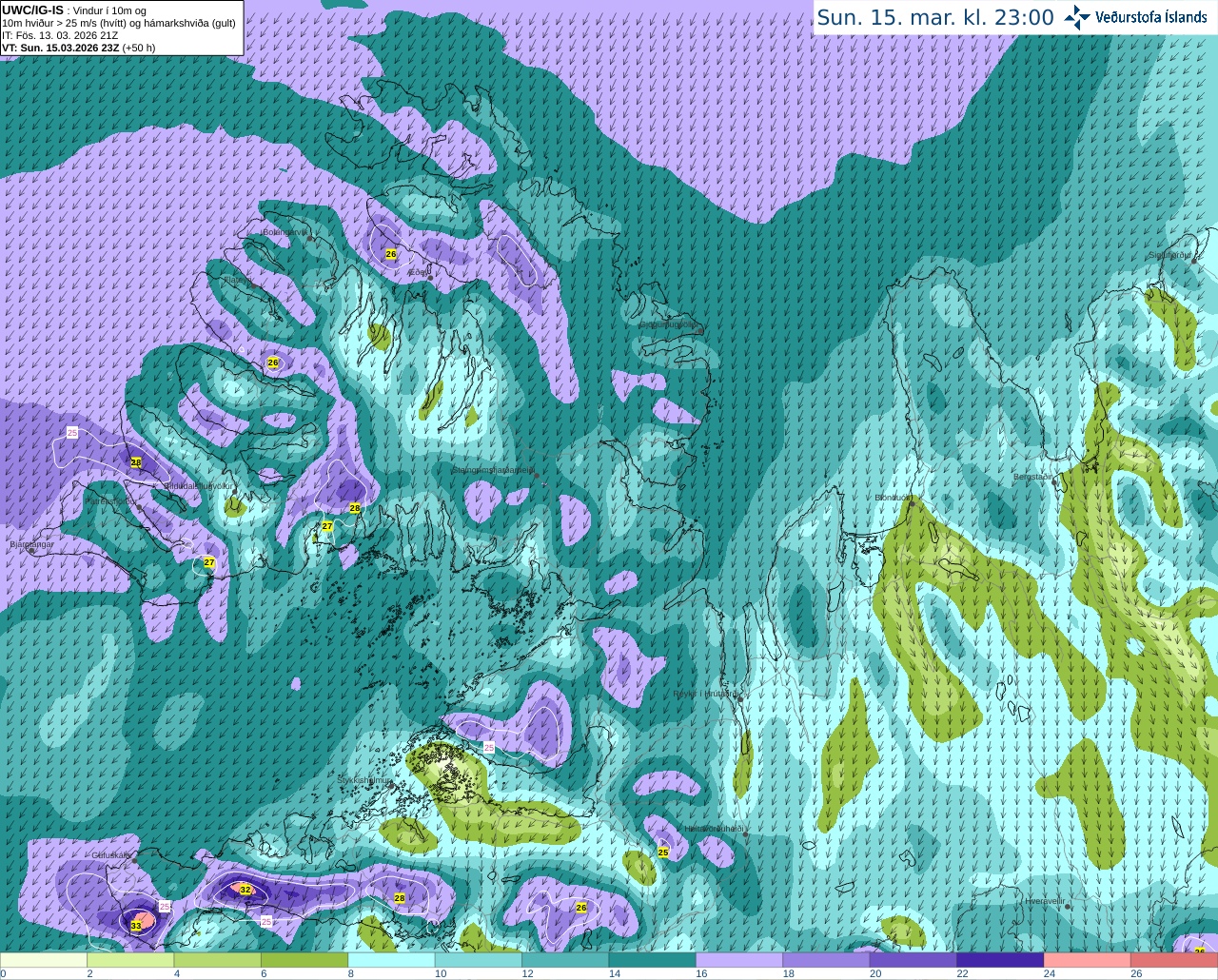Click the Patreksfjörður place label
Screen dimensions: 1218x980
[x=112, y=500]
